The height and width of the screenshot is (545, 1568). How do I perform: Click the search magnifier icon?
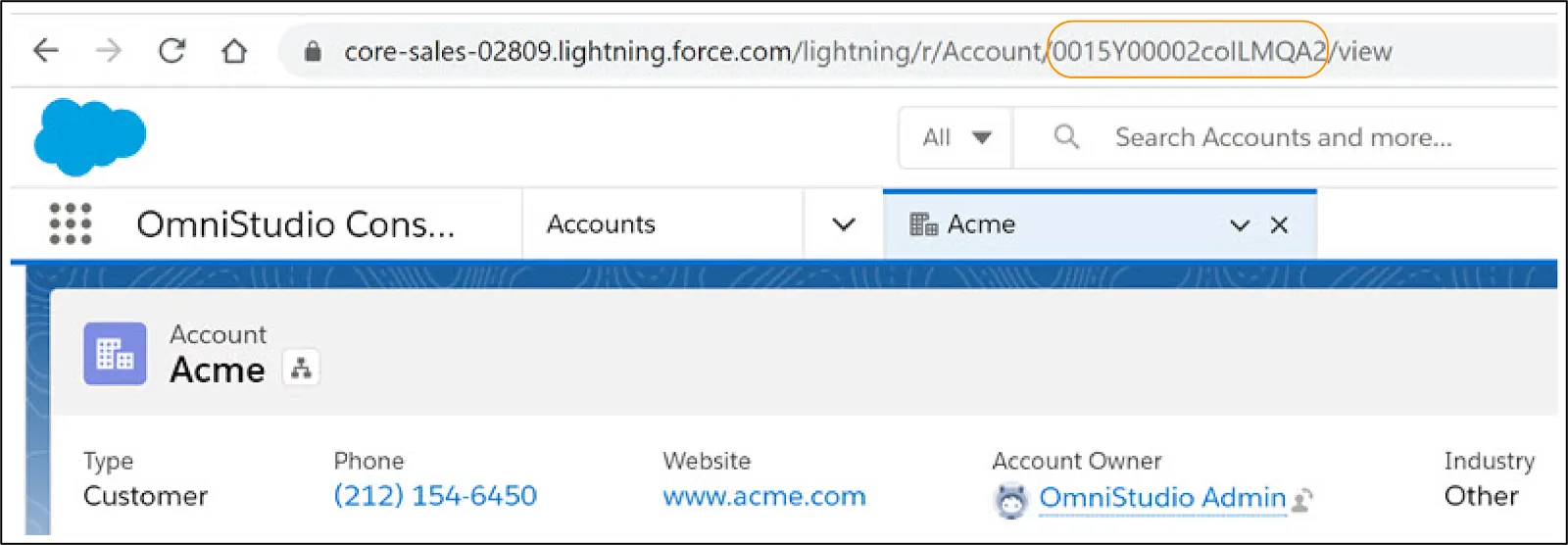click(1066, 136)
